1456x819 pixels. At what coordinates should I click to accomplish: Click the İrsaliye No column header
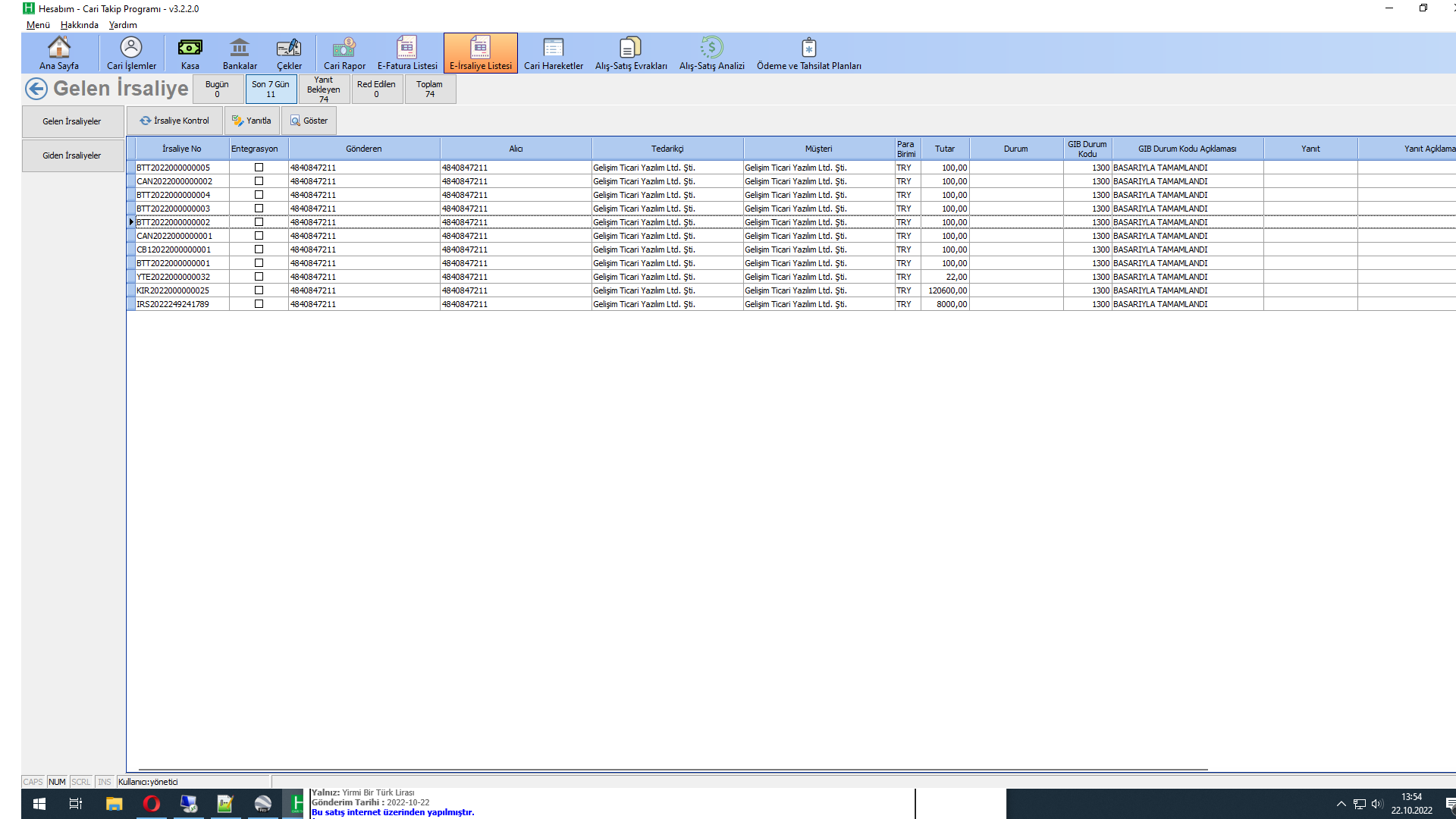click(x=182, y=149)
